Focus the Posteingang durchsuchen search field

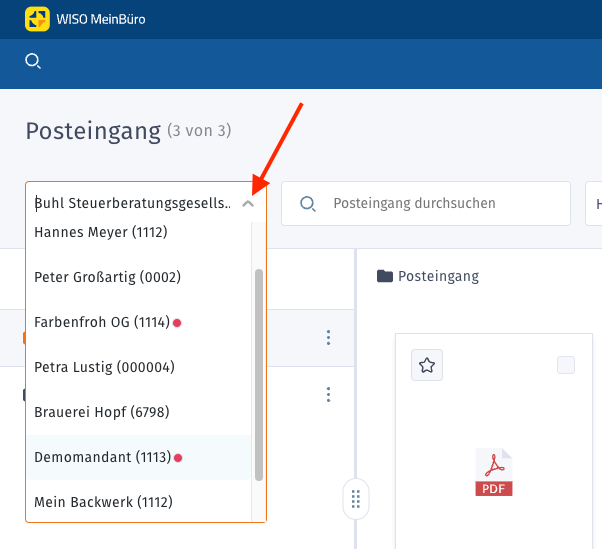pyautogui.click(x=440, y=204)
